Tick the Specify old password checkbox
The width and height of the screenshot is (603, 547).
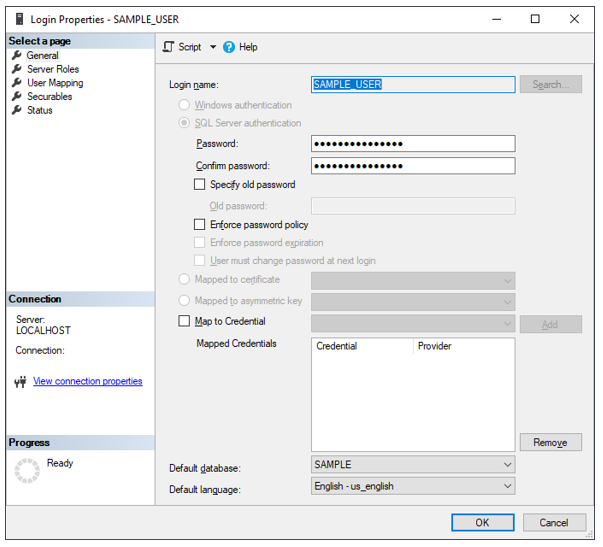200,184
